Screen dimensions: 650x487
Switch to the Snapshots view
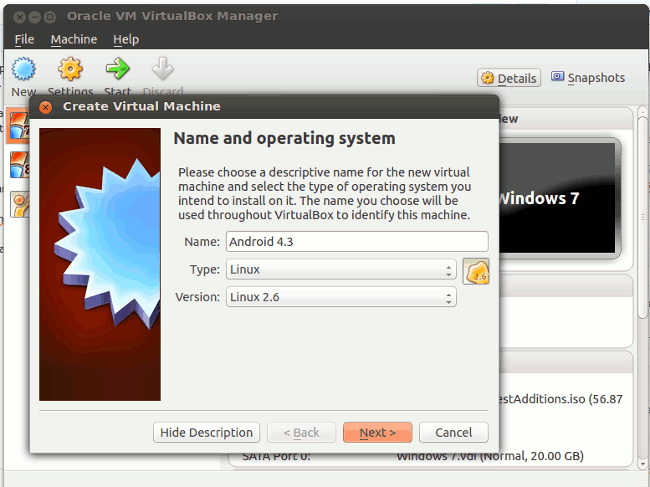coord(588,78)
